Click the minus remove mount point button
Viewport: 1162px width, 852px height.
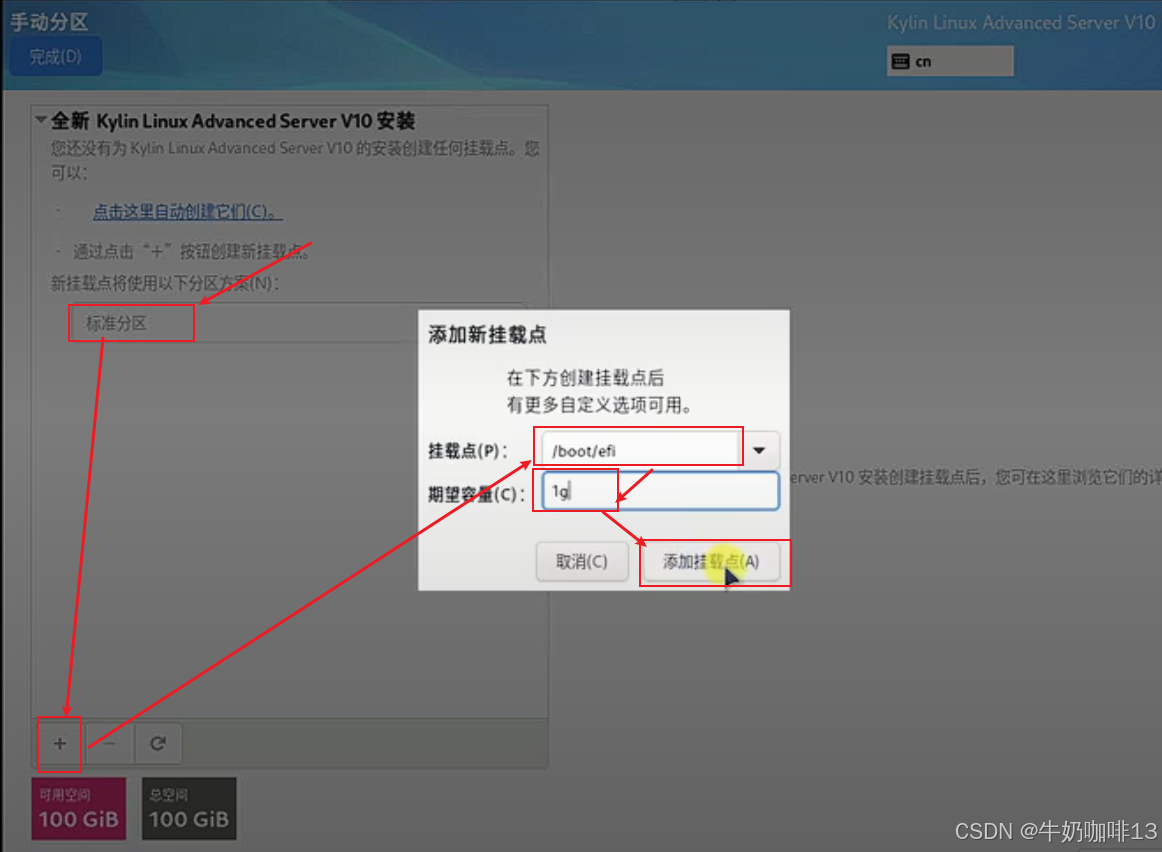[109, 743]
